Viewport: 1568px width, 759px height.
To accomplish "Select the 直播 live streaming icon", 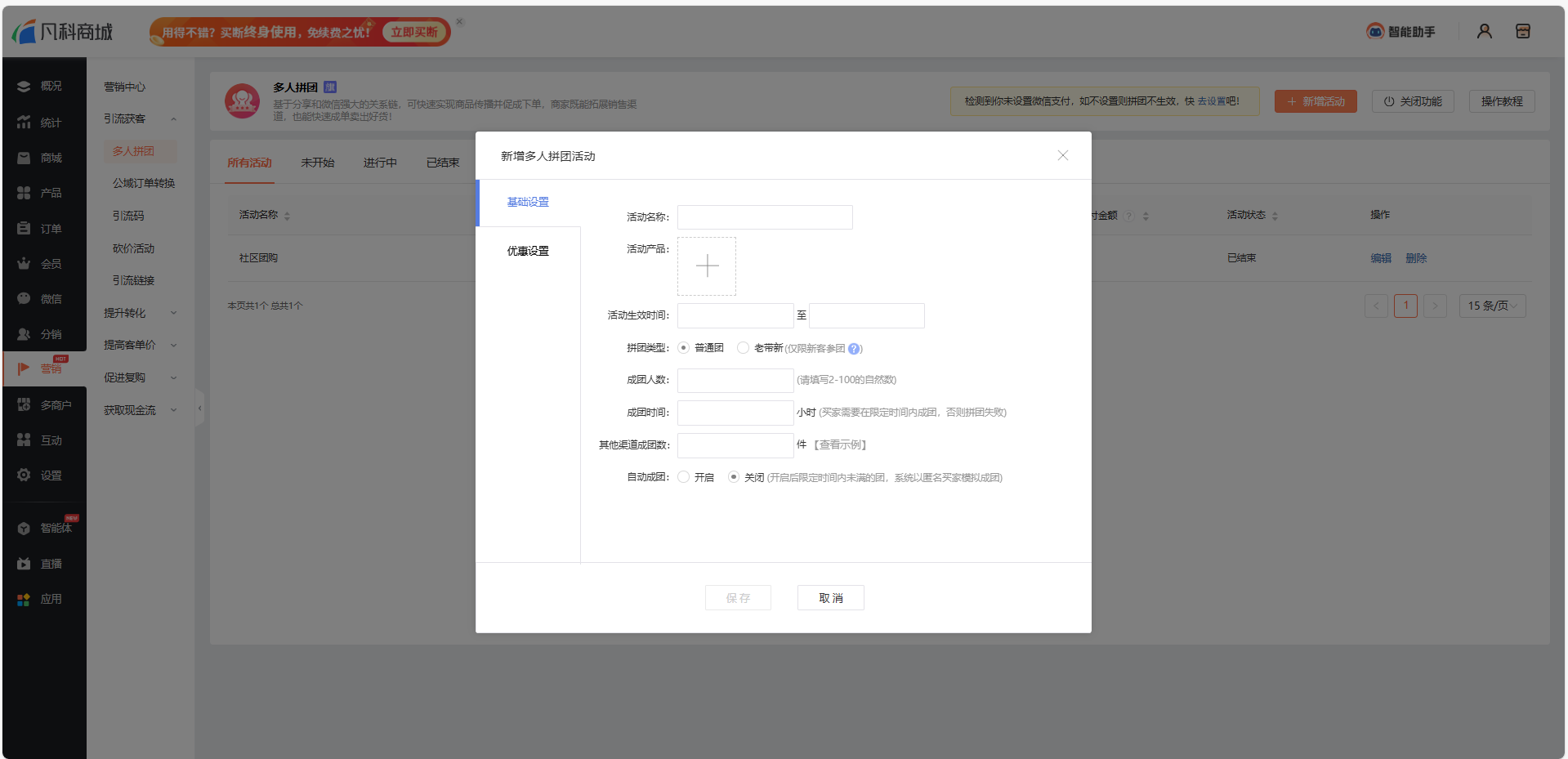I will point(25,563).
